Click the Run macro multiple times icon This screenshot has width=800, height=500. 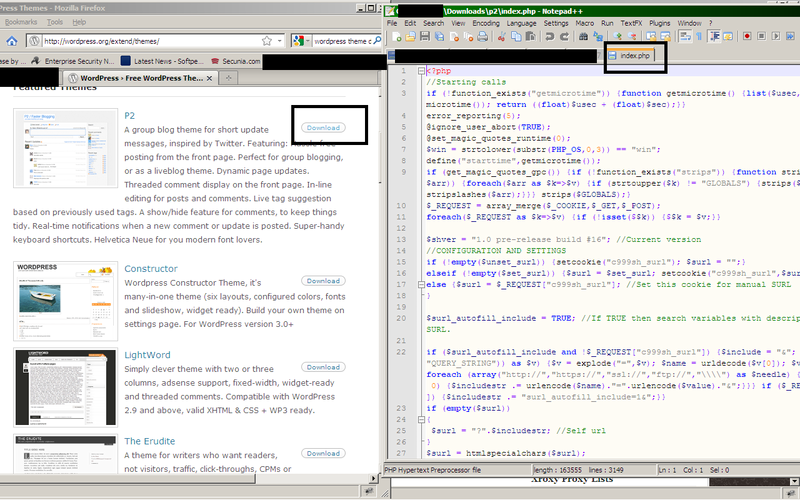coord(790,36)
